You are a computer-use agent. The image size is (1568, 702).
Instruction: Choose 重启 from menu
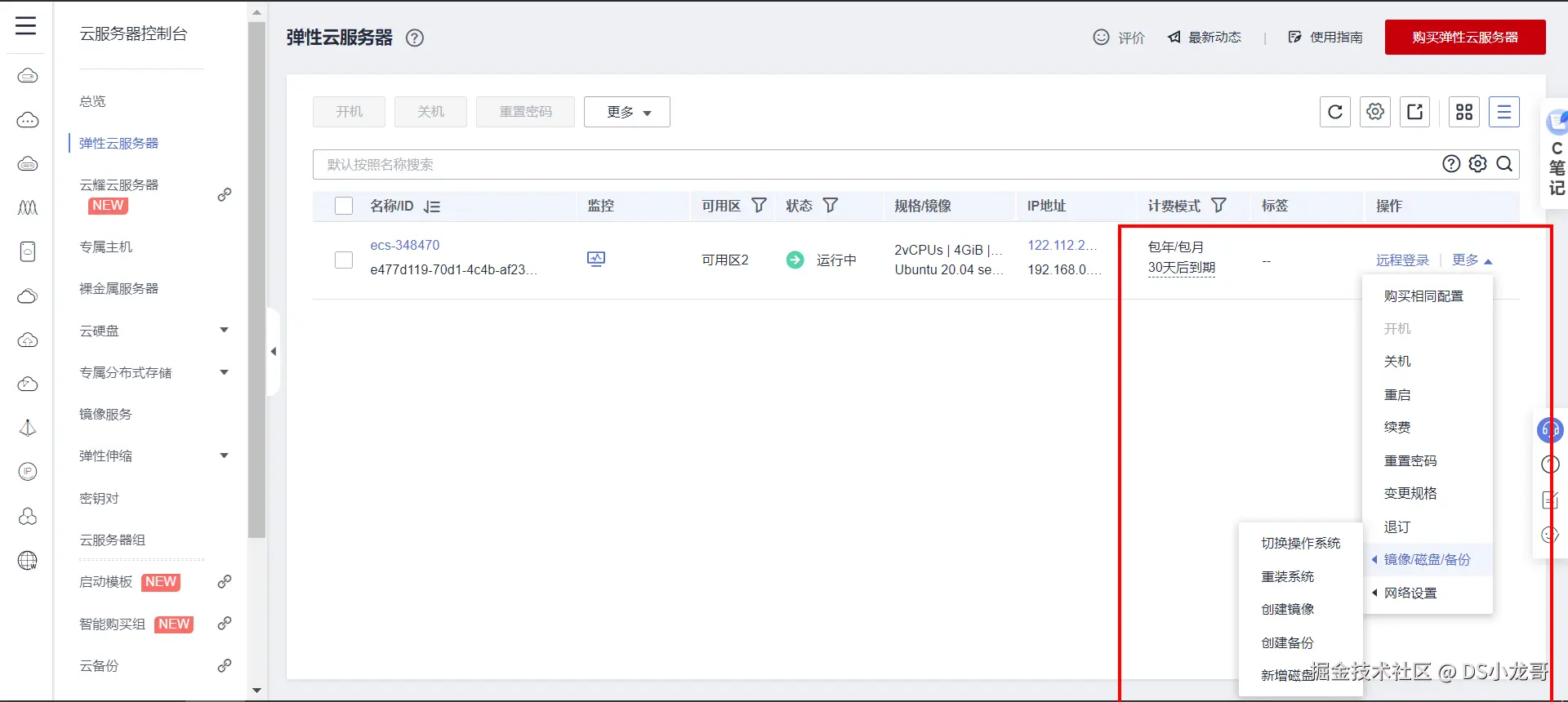(x=1397, y=395)
